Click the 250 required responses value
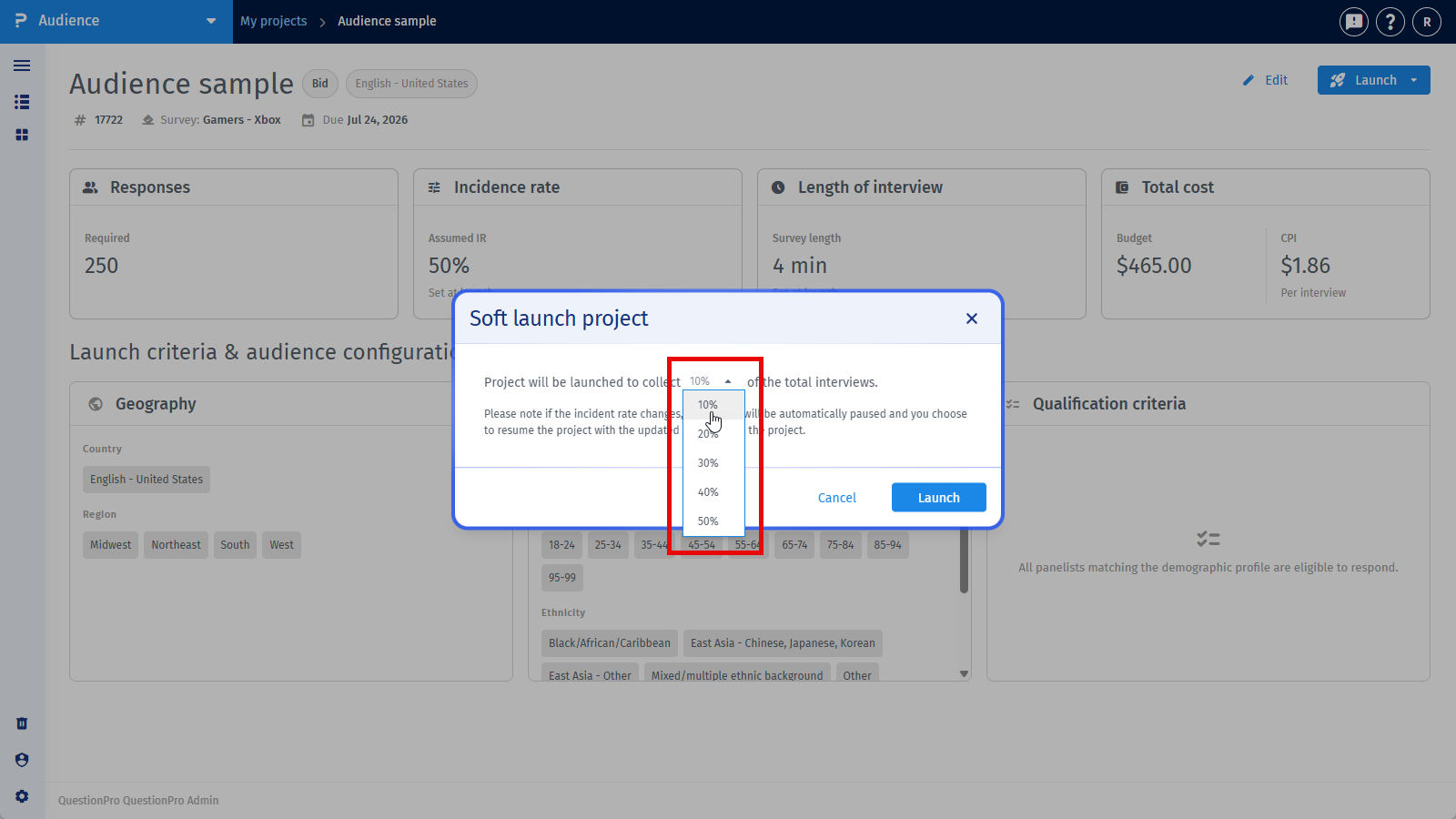Viewport: 1456px width, 819px height. click(102, 266)
